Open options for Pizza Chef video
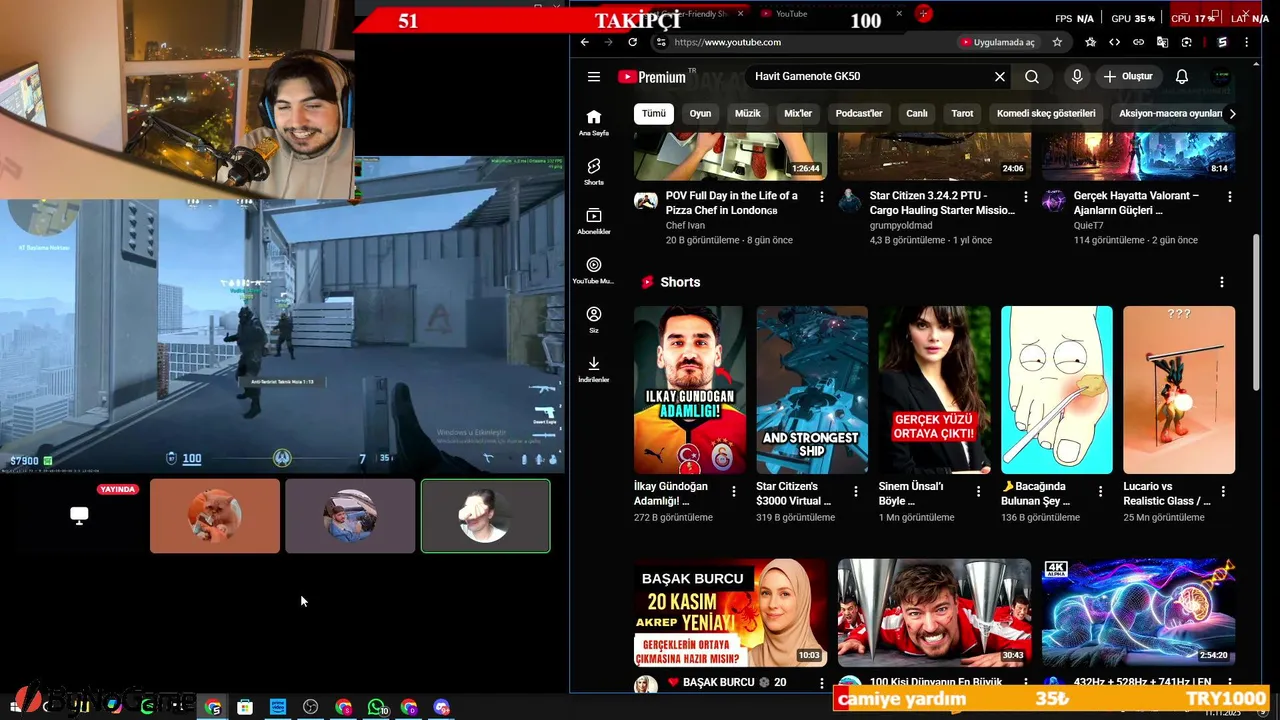This screenshot has width=1280, height=720. (x=822, y=197)
